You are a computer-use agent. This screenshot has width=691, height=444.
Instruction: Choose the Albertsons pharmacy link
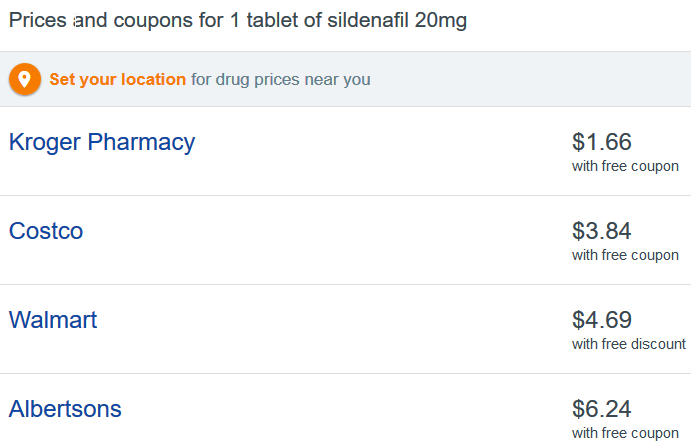(65, 409)
